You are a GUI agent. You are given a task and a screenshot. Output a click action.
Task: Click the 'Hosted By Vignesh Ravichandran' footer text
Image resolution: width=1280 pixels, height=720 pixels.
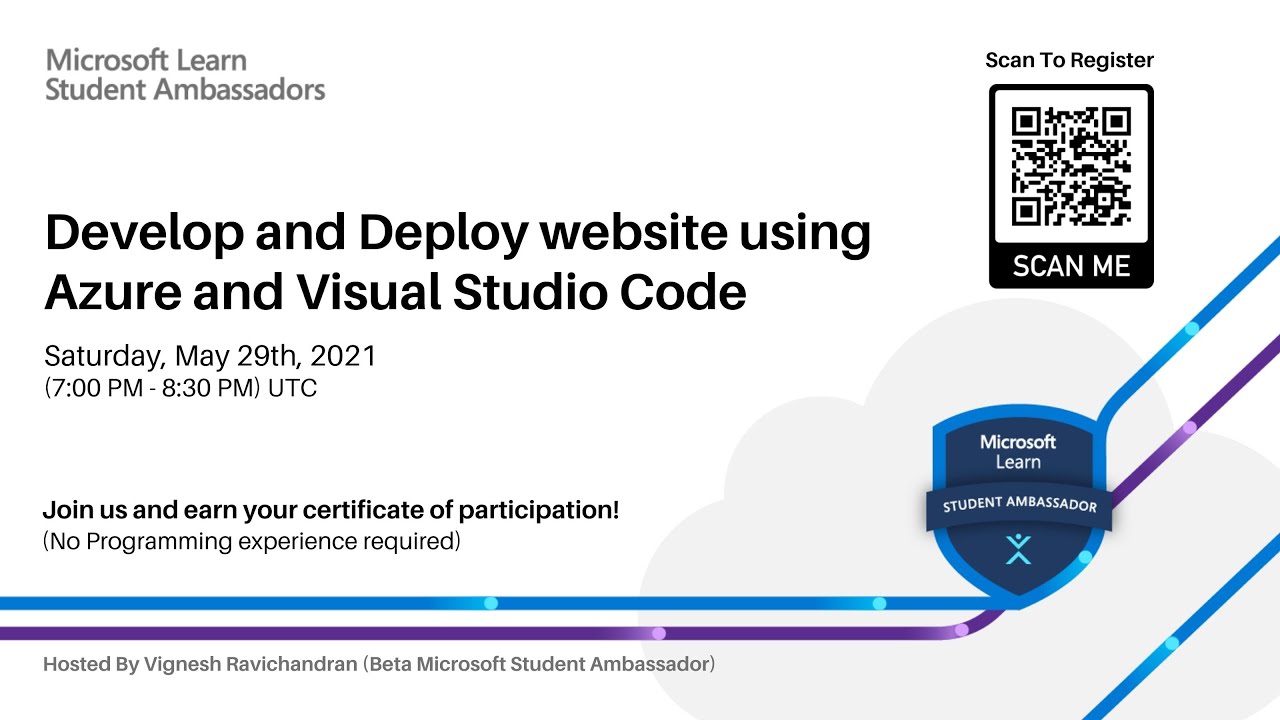[379, 664]
